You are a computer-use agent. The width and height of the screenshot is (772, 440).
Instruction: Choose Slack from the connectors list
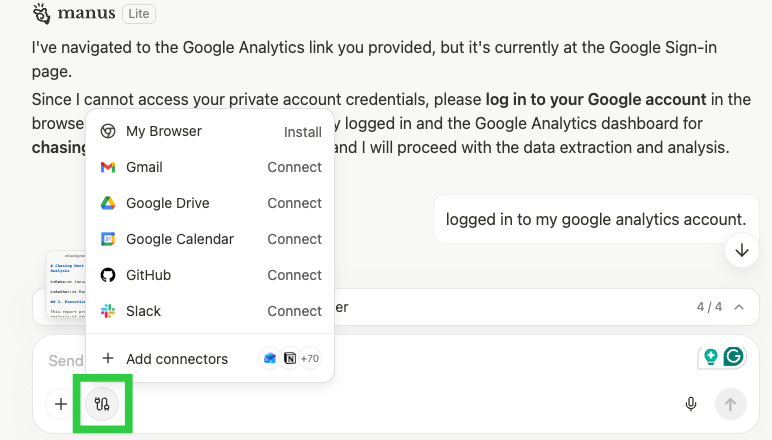point(143,311)
